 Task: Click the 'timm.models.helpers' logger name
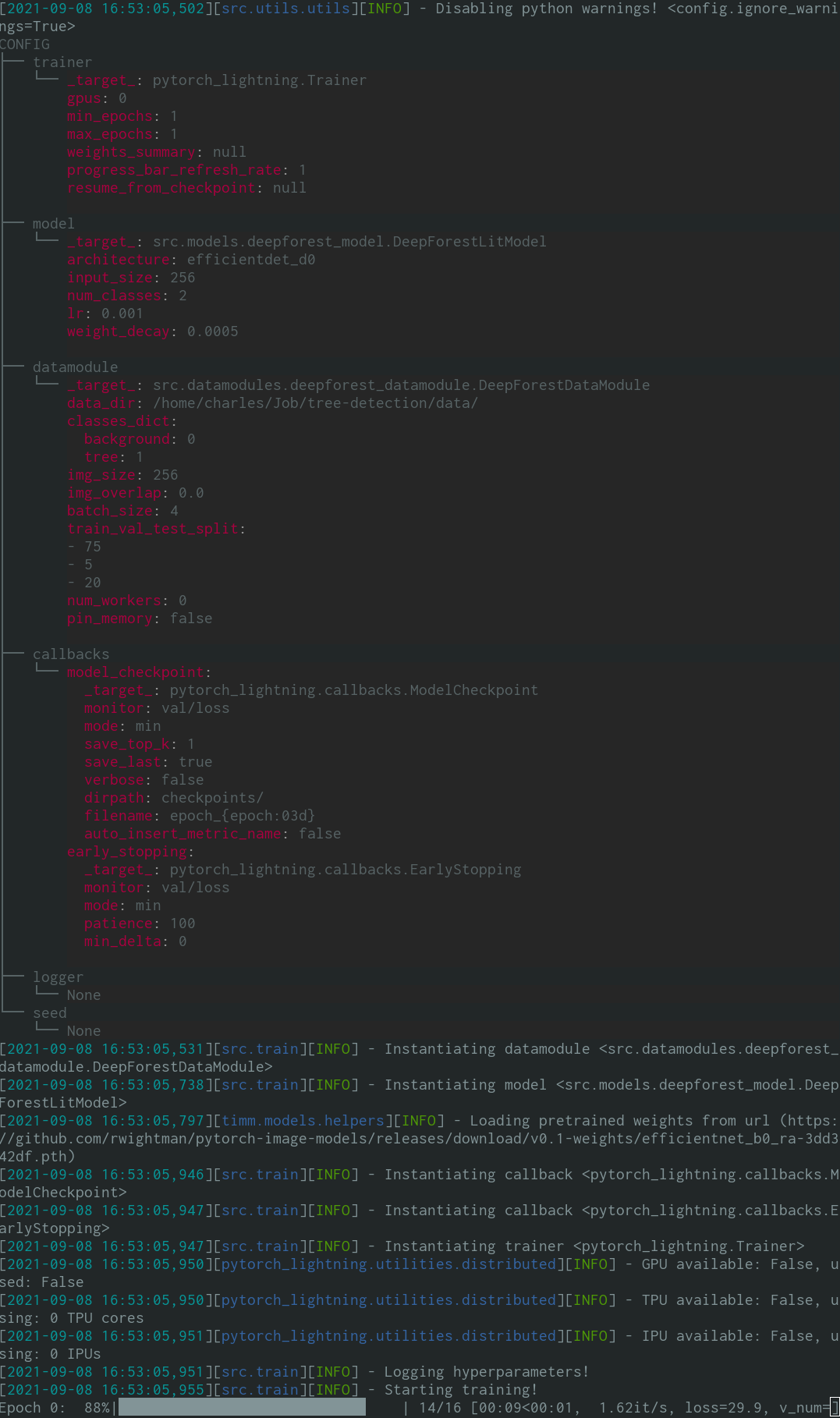click(303, 1121)
